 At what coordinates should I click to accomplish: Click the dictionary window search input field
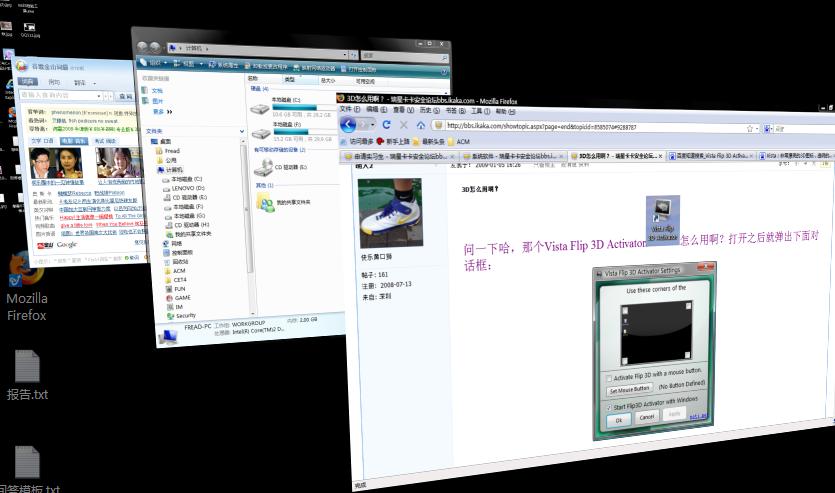60,95
